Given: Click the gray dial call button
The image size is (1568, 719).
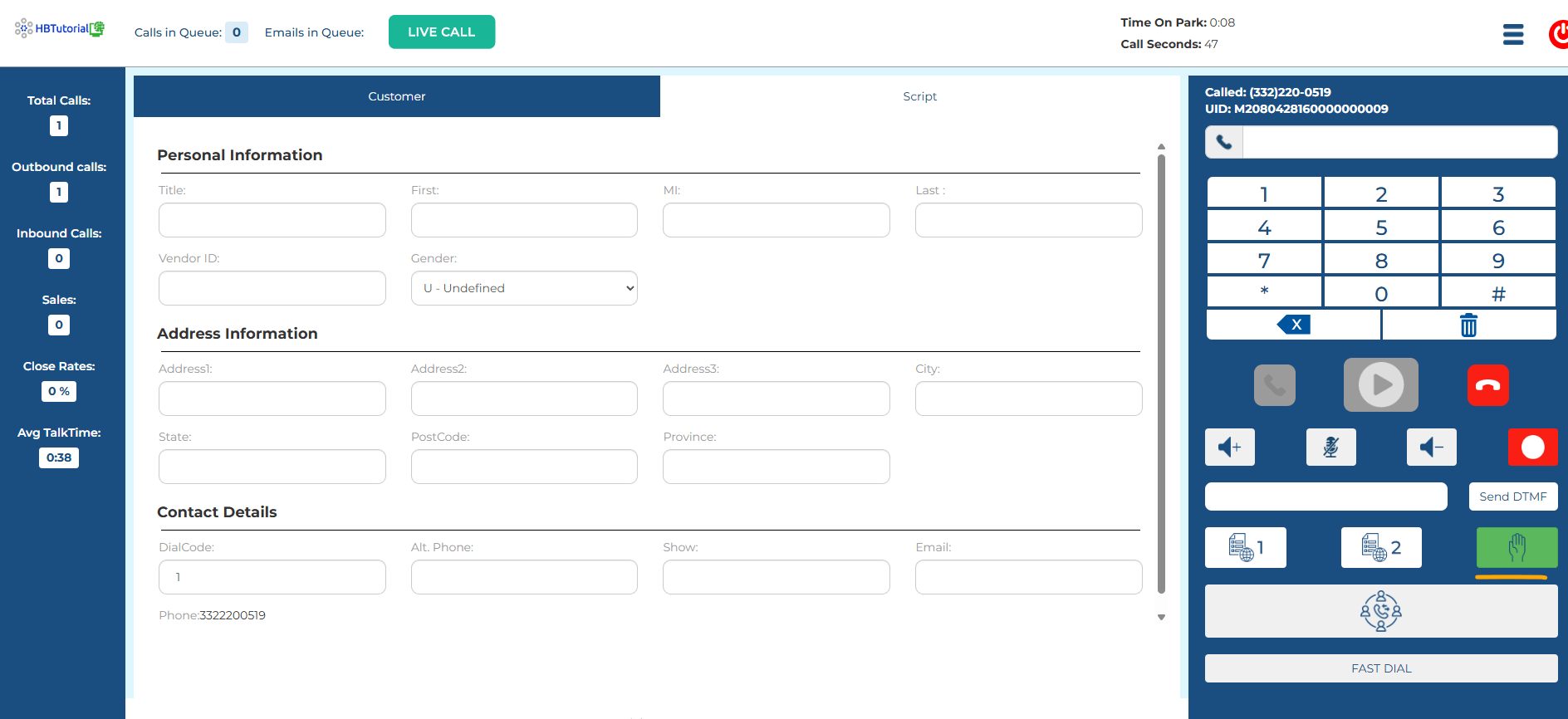Looking at the screenshot, I should (1275, 385).
